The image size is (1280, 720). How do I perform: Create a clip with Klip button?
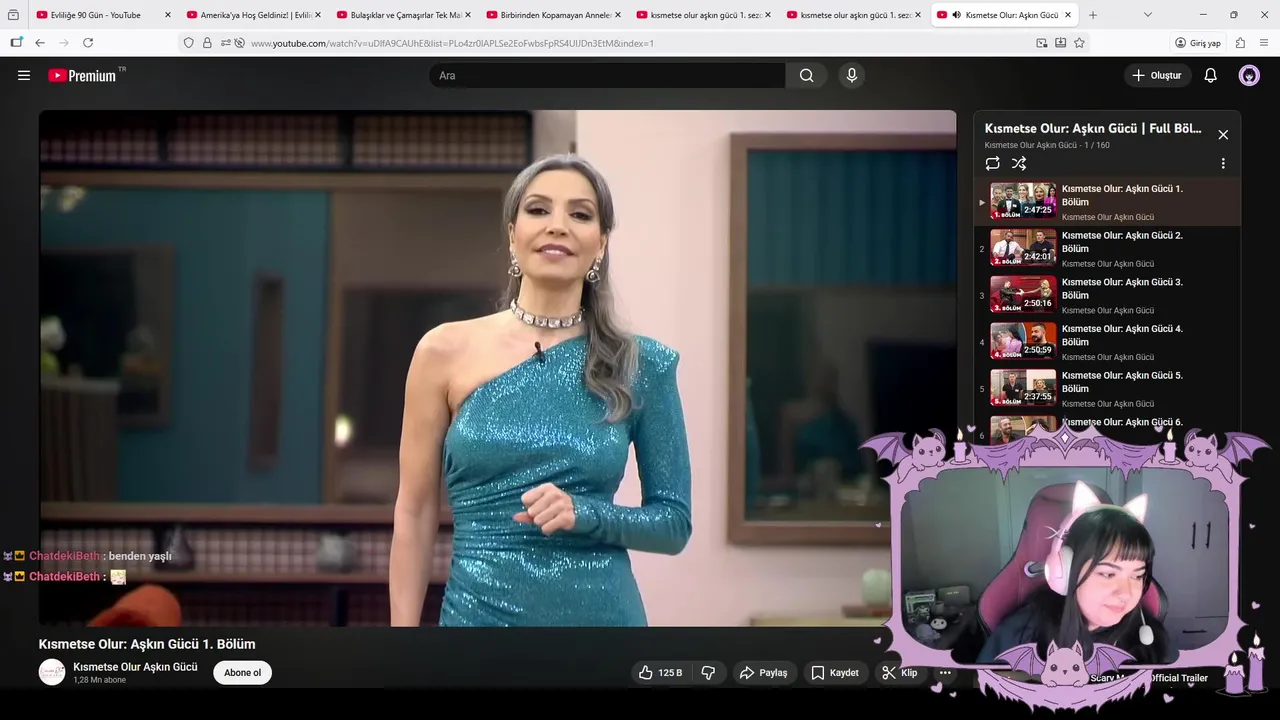coord(899,673)
